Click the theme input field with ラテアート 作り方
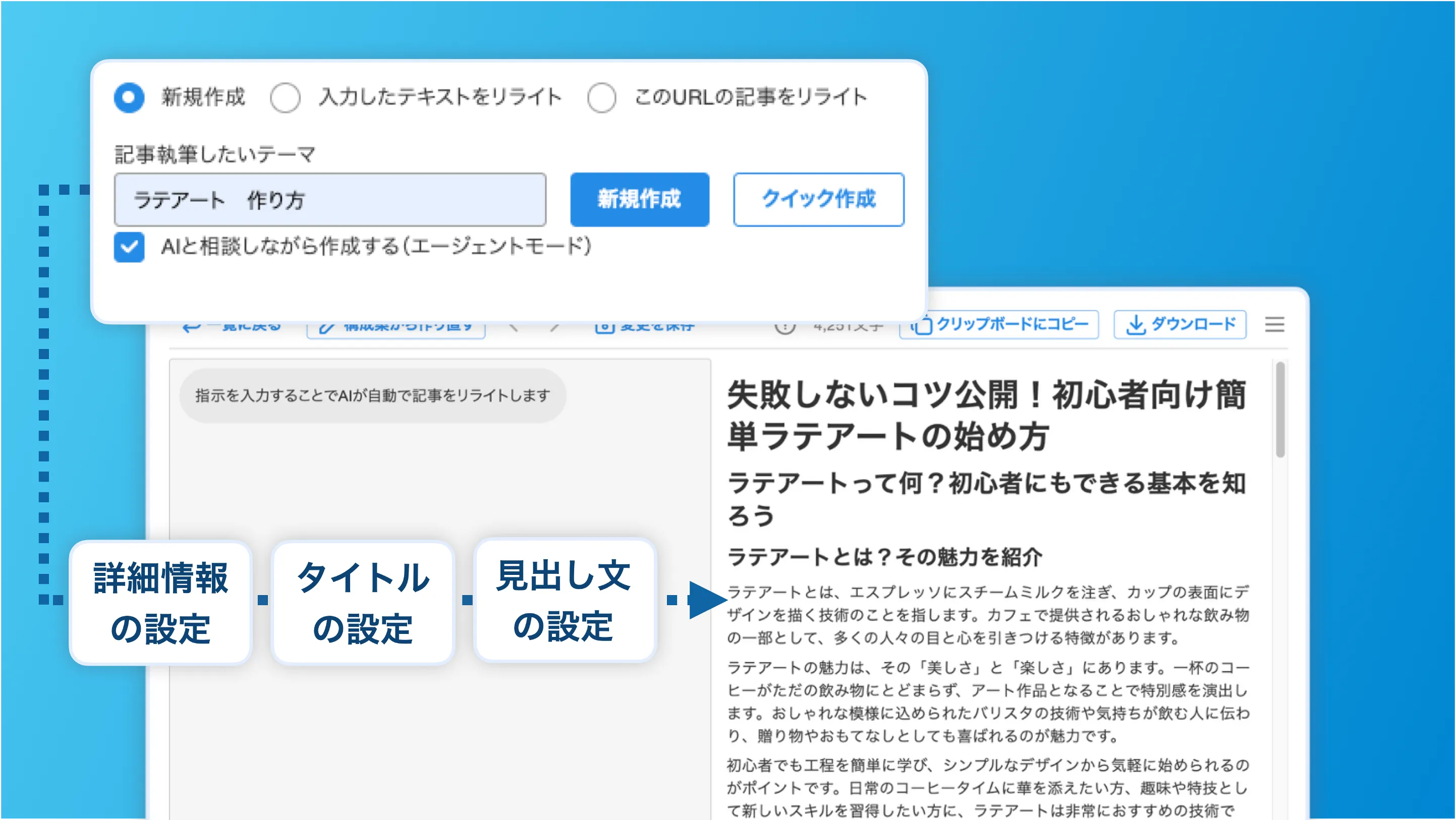Viewport: 1456px width, 820px height. (x=330, y=200)
